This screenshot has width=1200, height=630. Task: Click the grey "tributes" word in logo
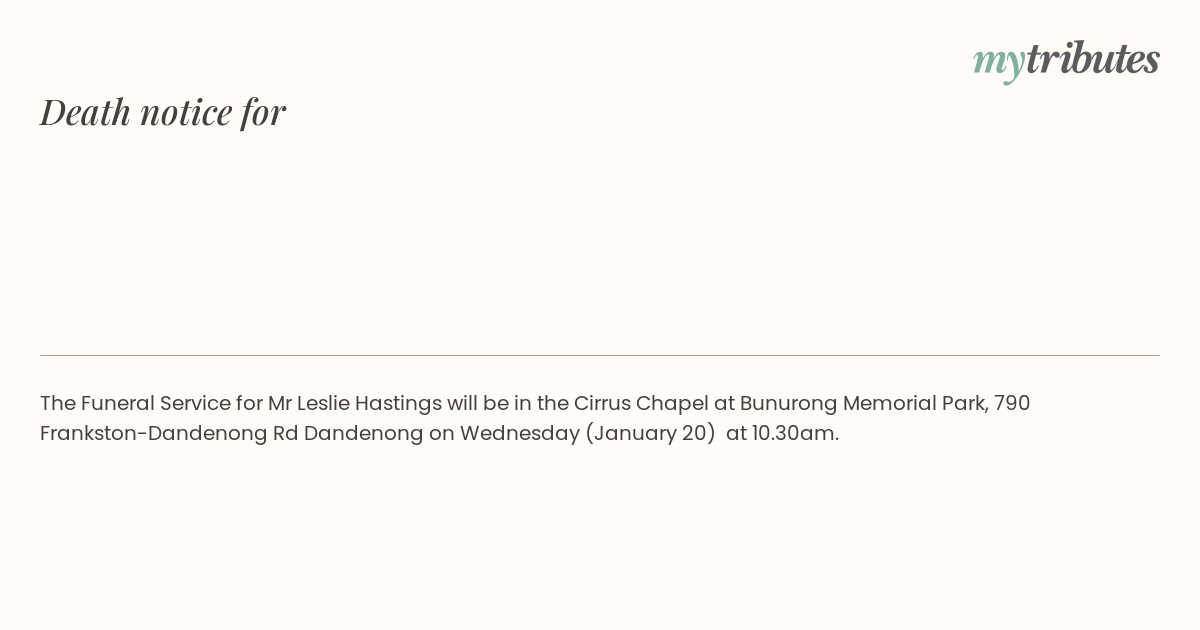pos(1093,58)
